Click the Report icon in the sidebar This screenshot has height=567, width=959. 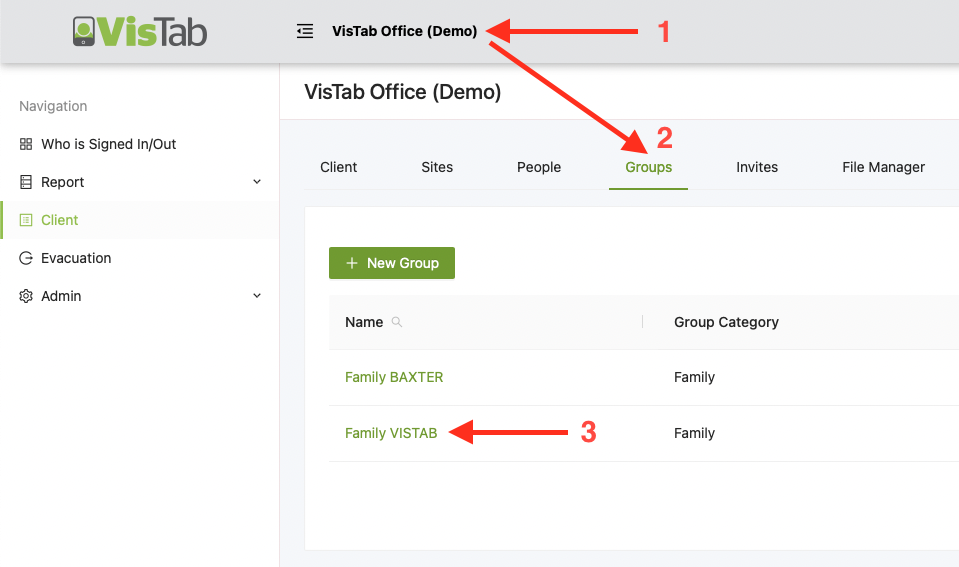(26, 182)
